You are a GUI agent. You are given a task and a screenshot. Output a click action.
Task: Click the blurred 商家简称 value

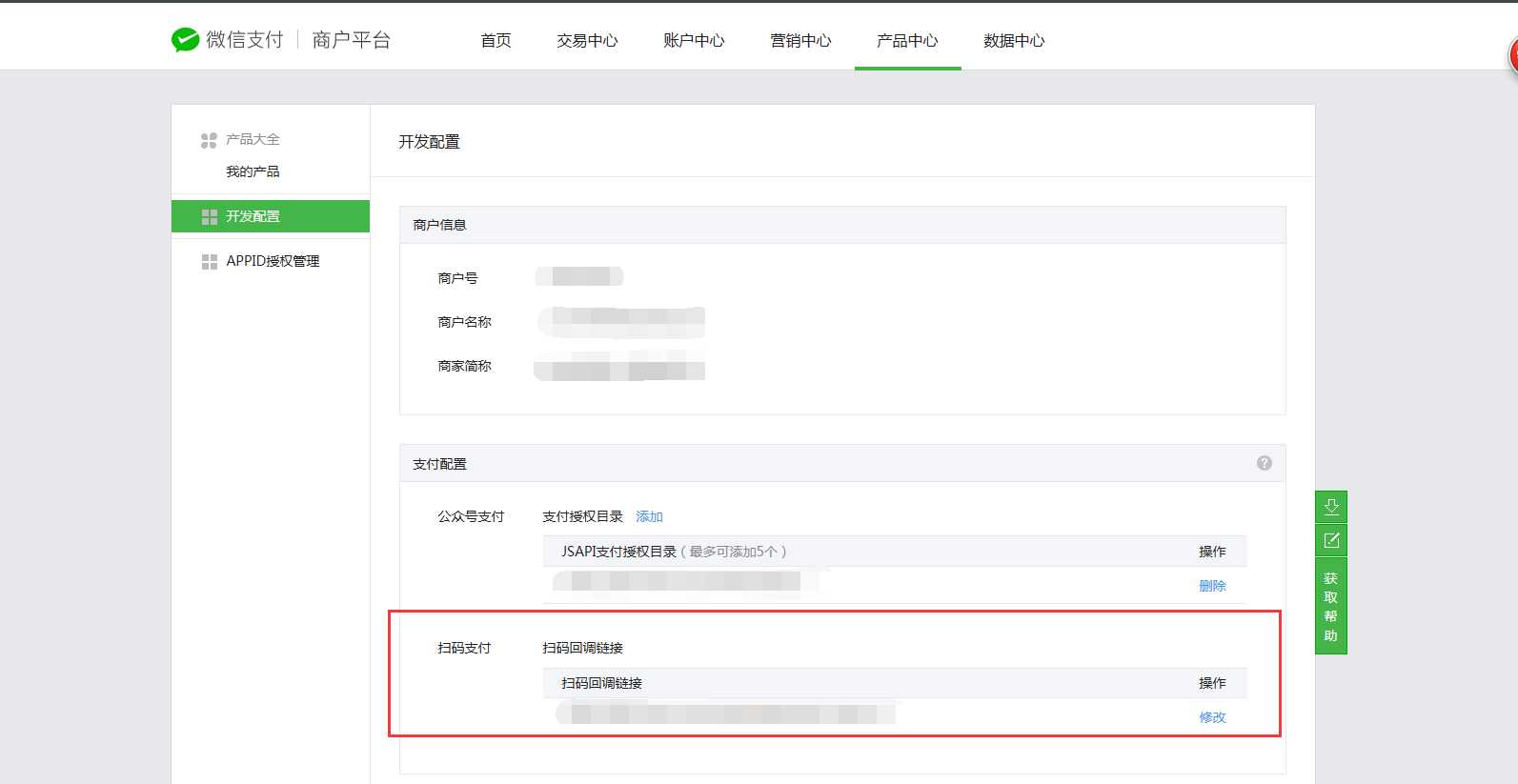point(619,366)
